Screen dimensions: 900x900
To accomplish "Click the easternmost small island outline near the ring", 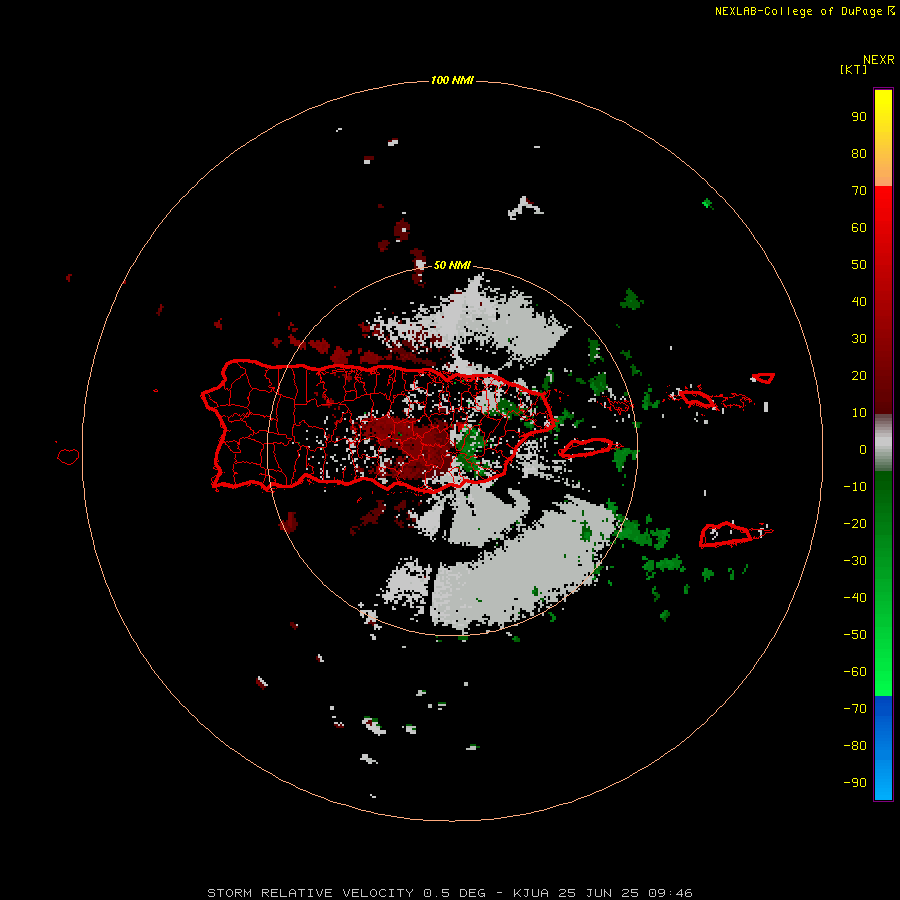I will 763,378.
